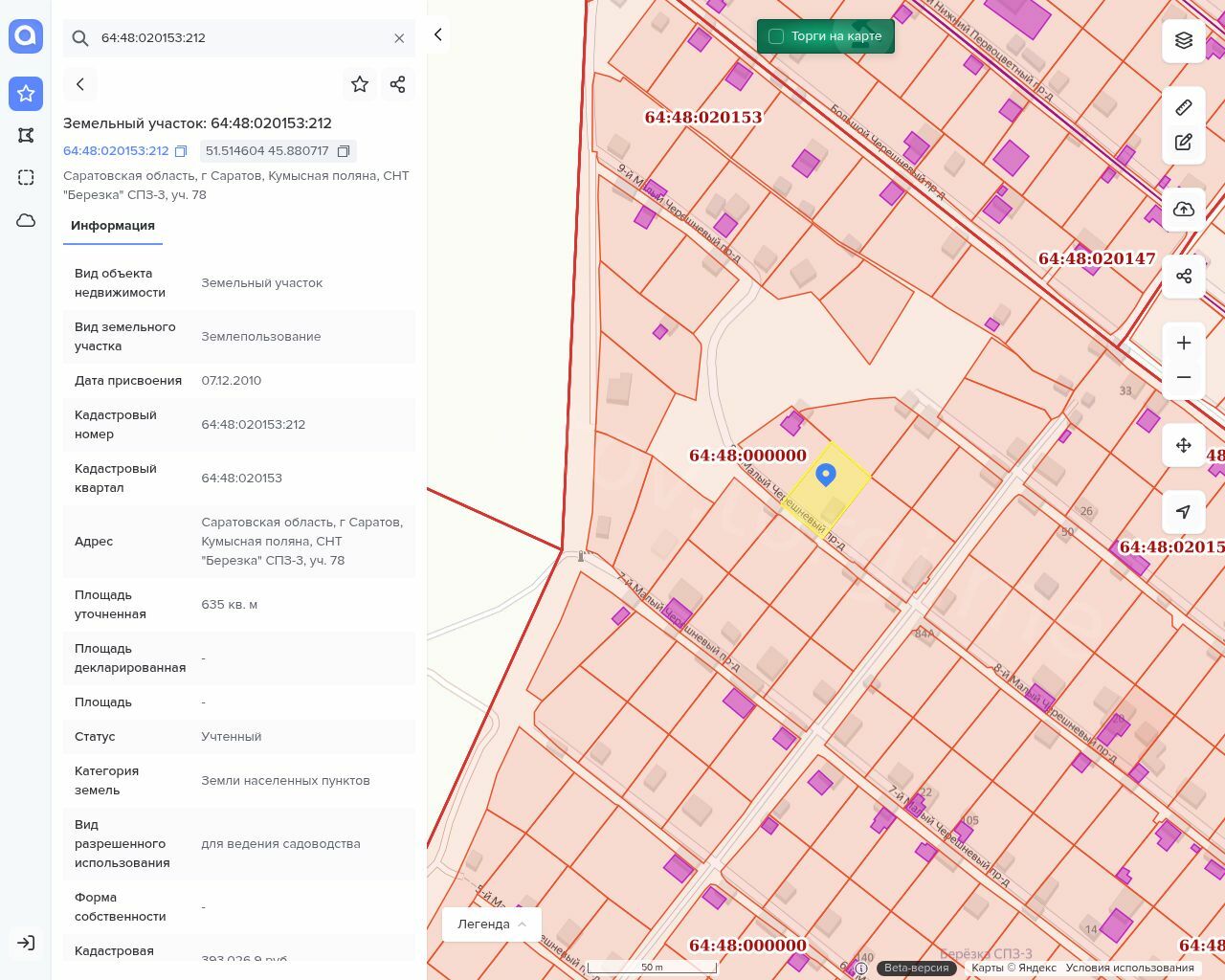This screenshot has width=1225, height=980.
Task: Open the map layers panel
Action: pos(1184,40)
